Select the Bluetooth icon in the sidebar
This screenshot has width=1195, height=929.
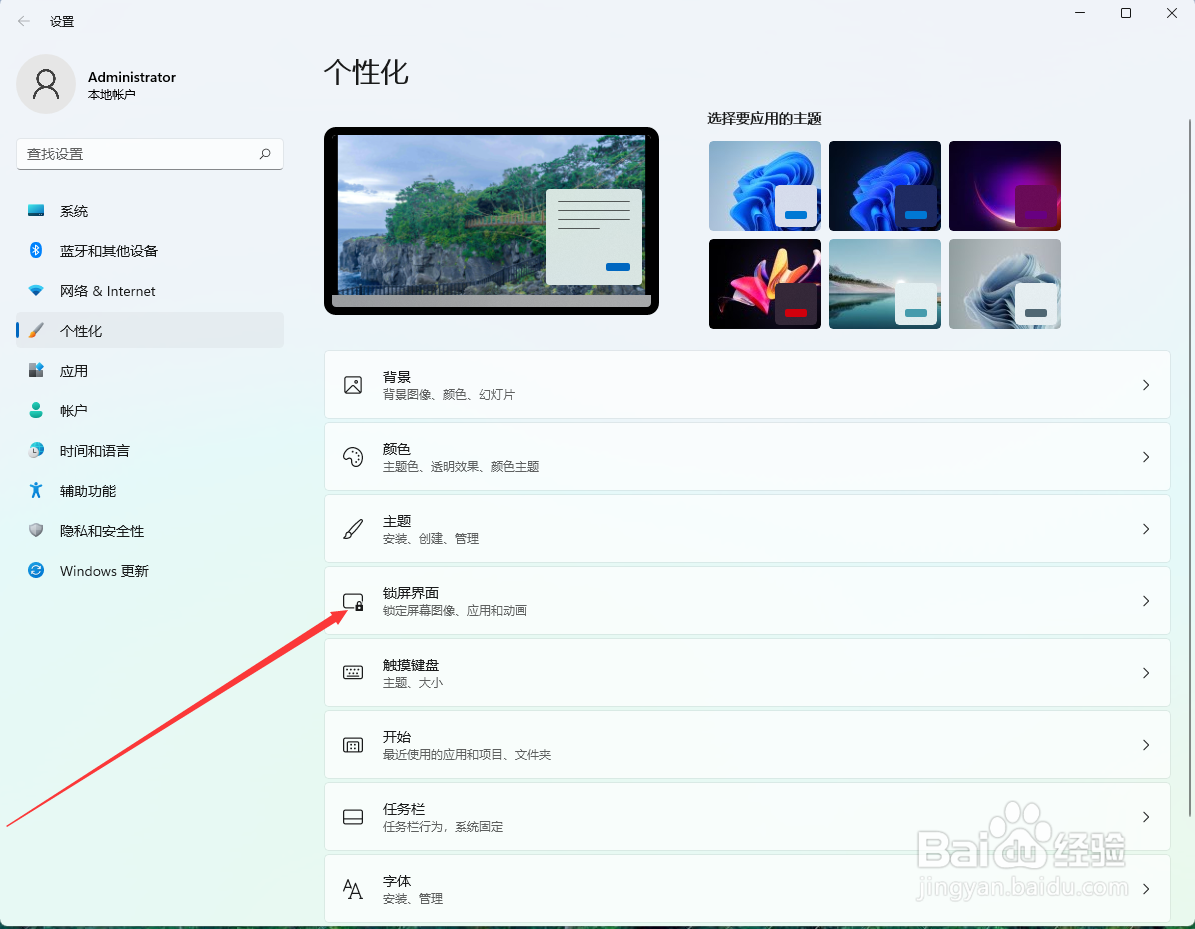(x=35, y=250)
